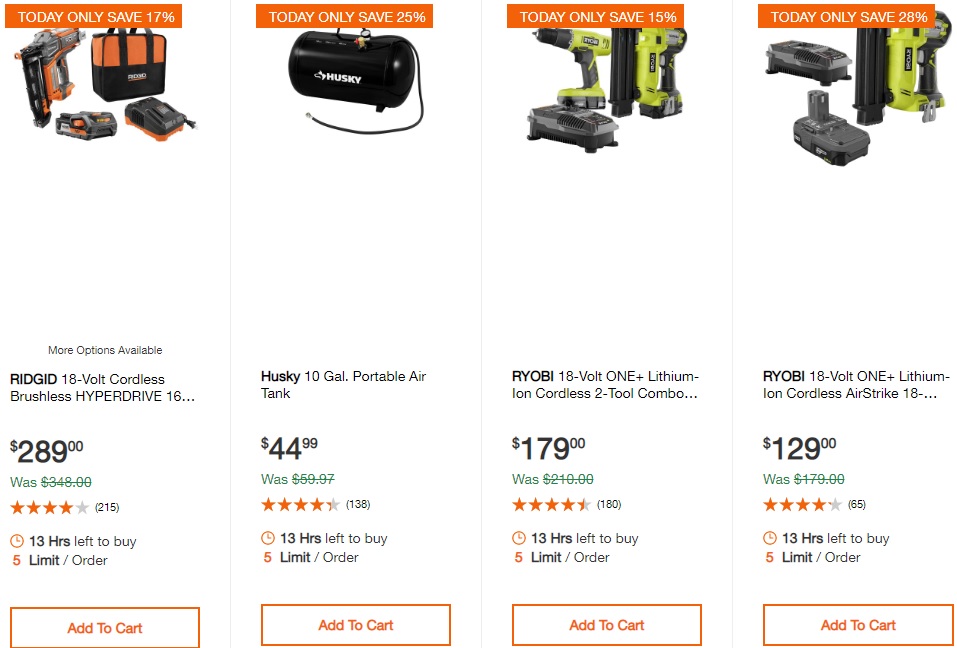Click the clock icon under RYOBI AirStrike
Image resolution: width=957 pixels, height=648 pixels.
770,538
